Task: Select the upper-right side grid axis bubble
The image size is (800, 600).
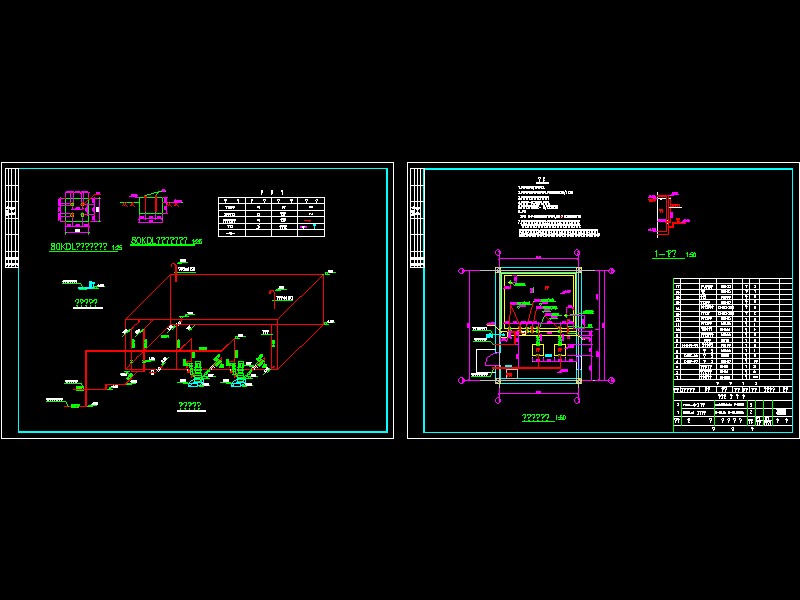Action: (612, 271)
